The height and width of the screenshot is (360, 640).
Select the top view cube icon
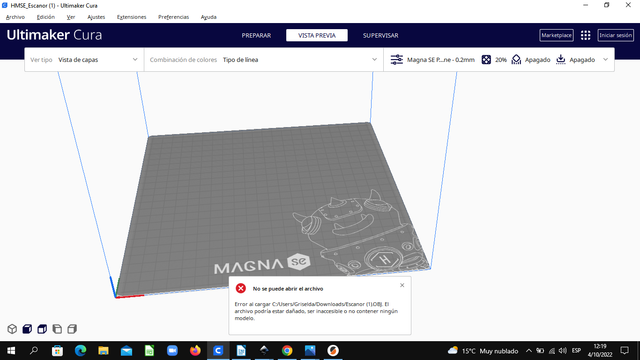point(42,329)
